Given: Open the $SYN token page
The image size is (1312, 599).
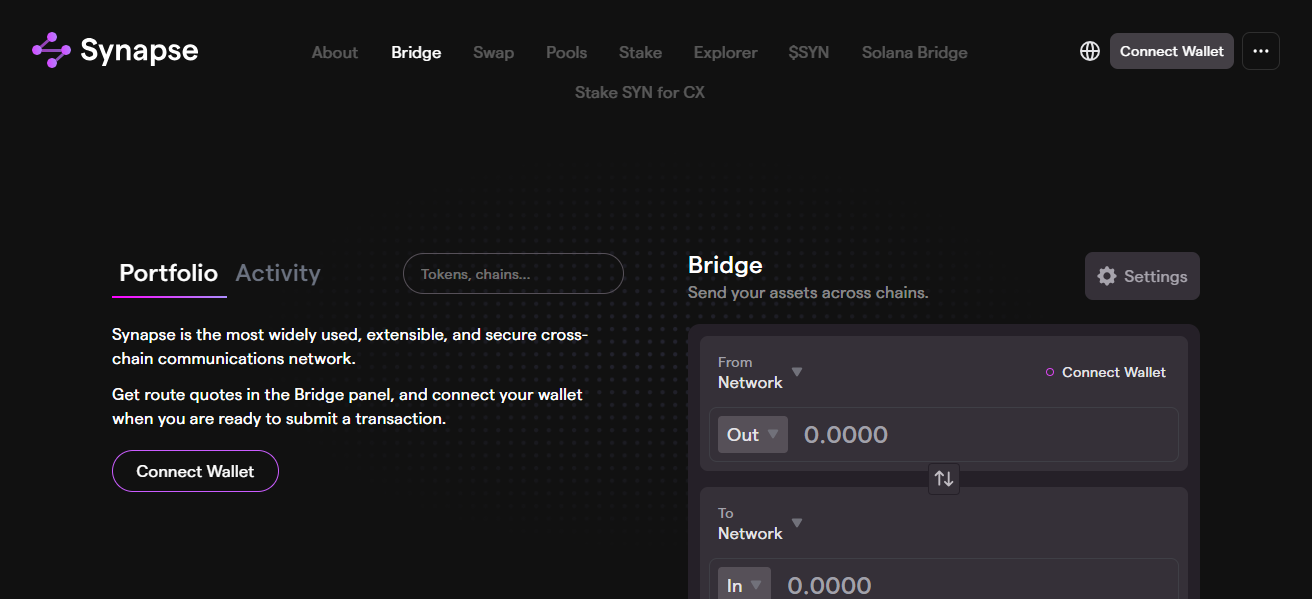Looking at the screenshot, I should [x=808, y=52].
